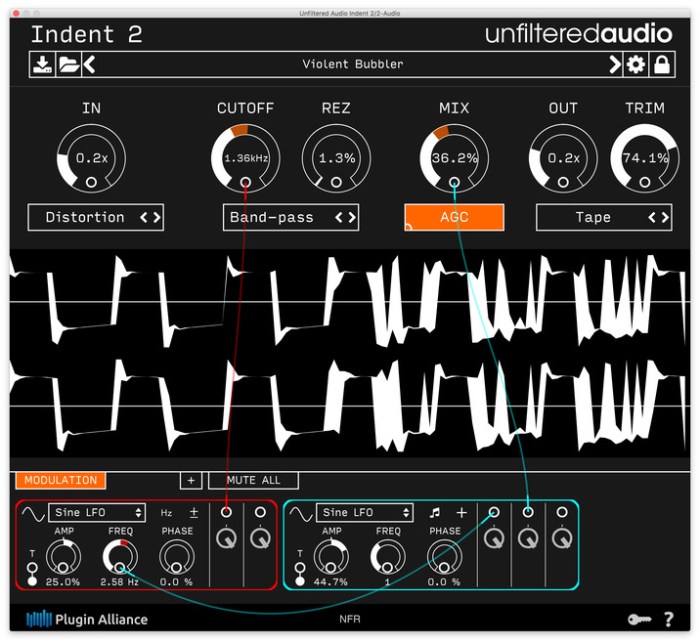Viewport: 700px width, 643px height.
Task: Click the Distortion clipping mode selector label
Action: coord(85,217)
